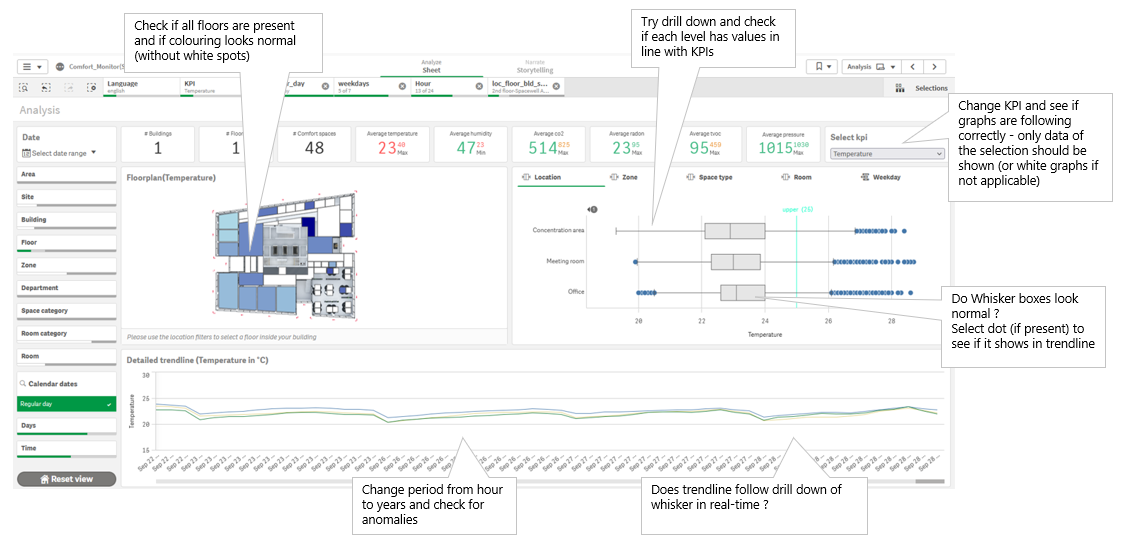Viewport: 1132px width, 542px height.
Task: Open the Building filter pane
Action: click(x=66, y=222)
